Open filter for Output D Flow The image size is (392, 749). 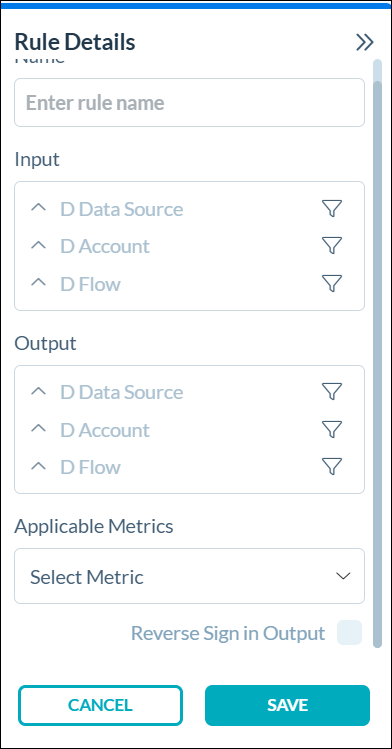332,466
